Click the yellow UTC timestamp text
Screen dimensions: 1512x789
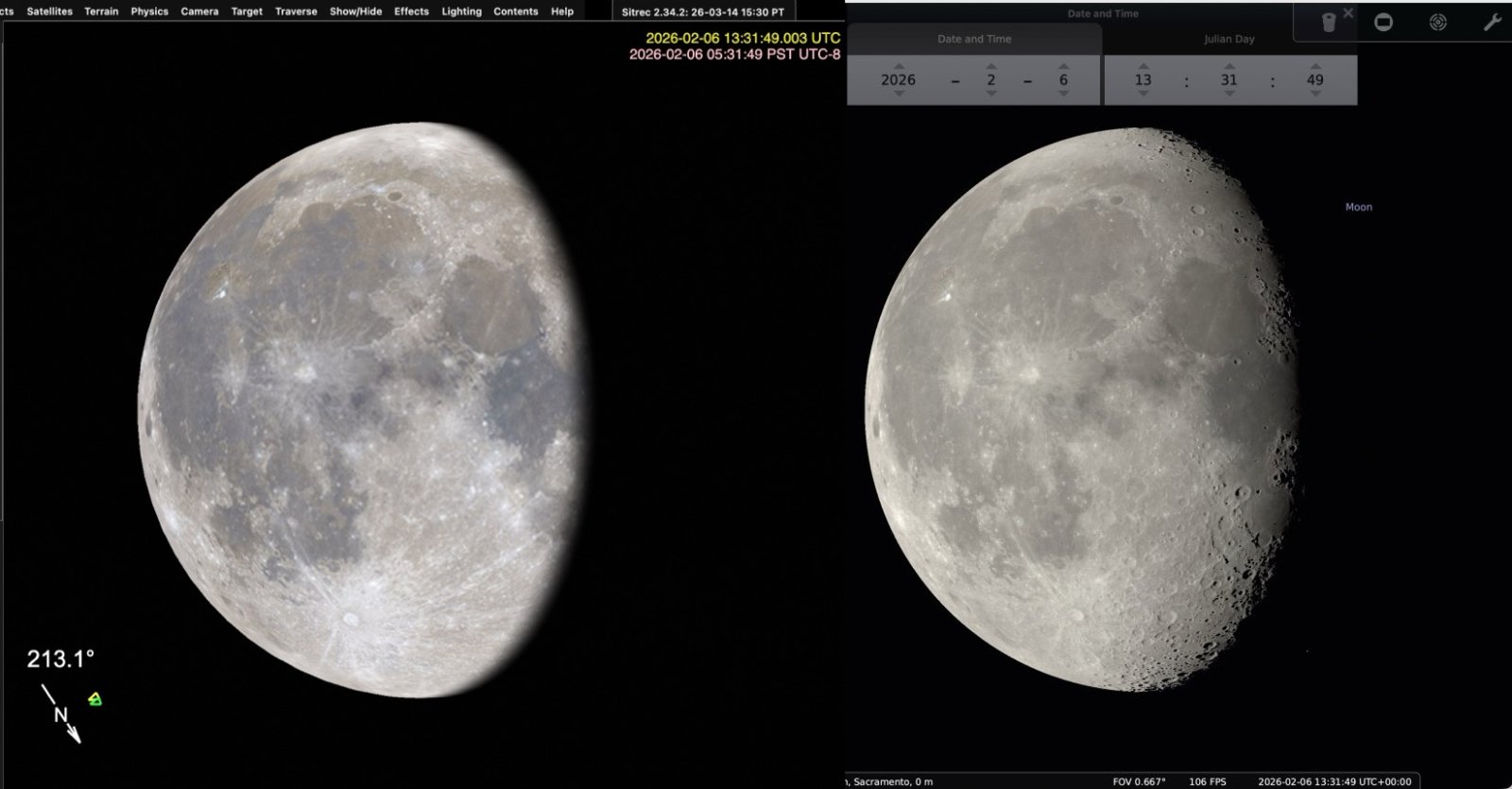click(742, 38)
